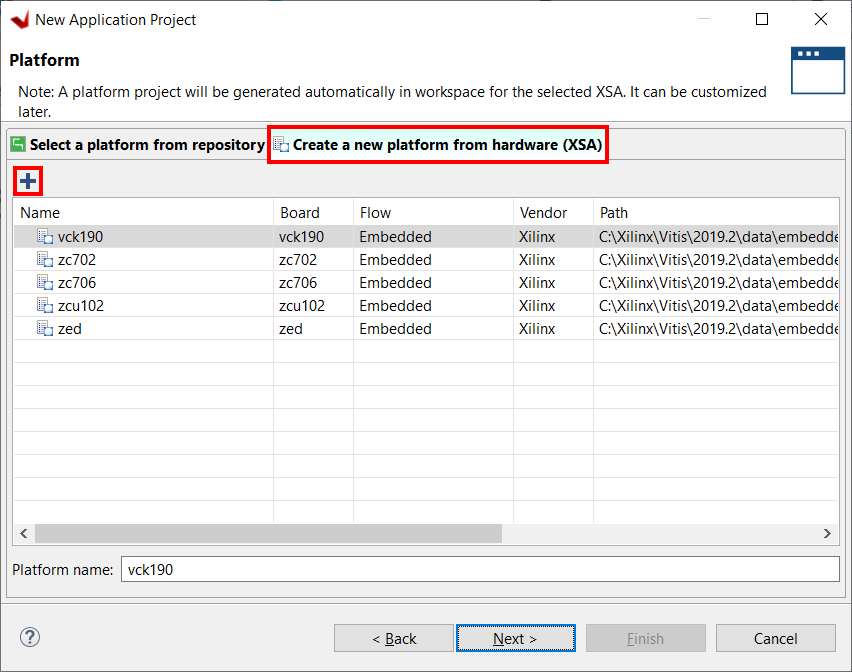The height and width of the screenshot is (672, 852).
Task: Click the disabled Finish button
Action: (x=646, y=638)
